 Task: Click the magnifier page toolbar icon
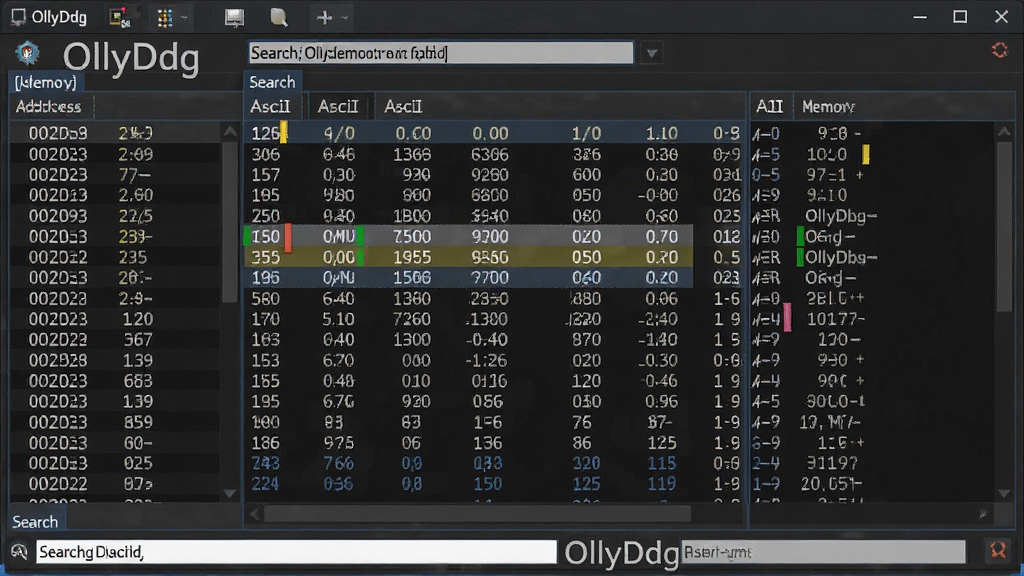(279, 18)
